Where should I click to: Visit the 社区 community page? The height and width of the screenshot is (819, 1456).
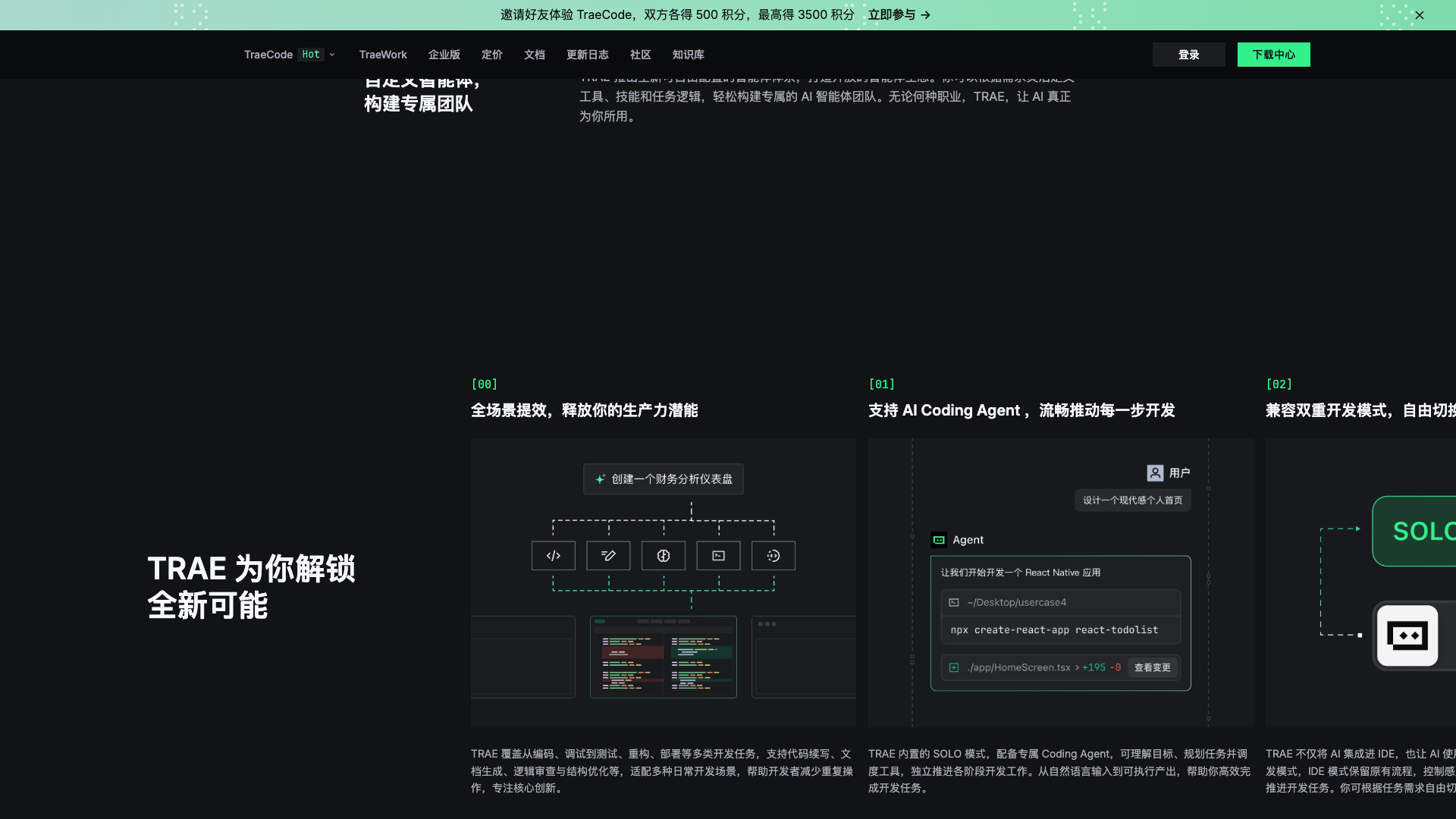click(641, 55)
